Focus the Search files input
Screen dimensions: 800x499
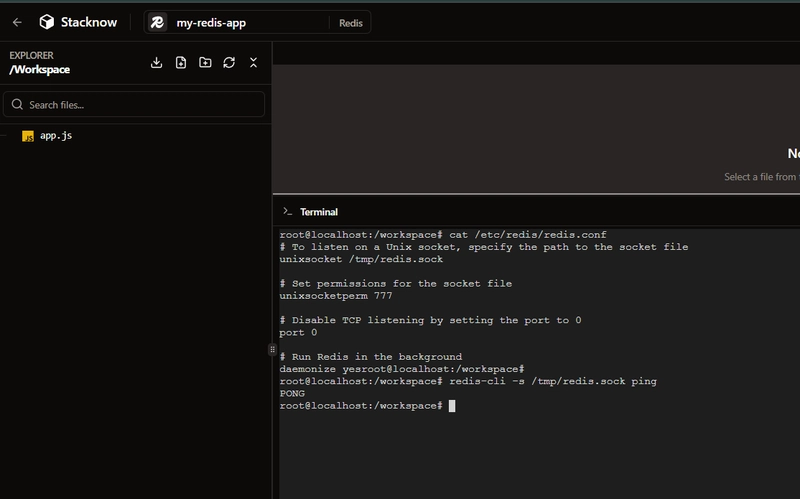[140, 104]
